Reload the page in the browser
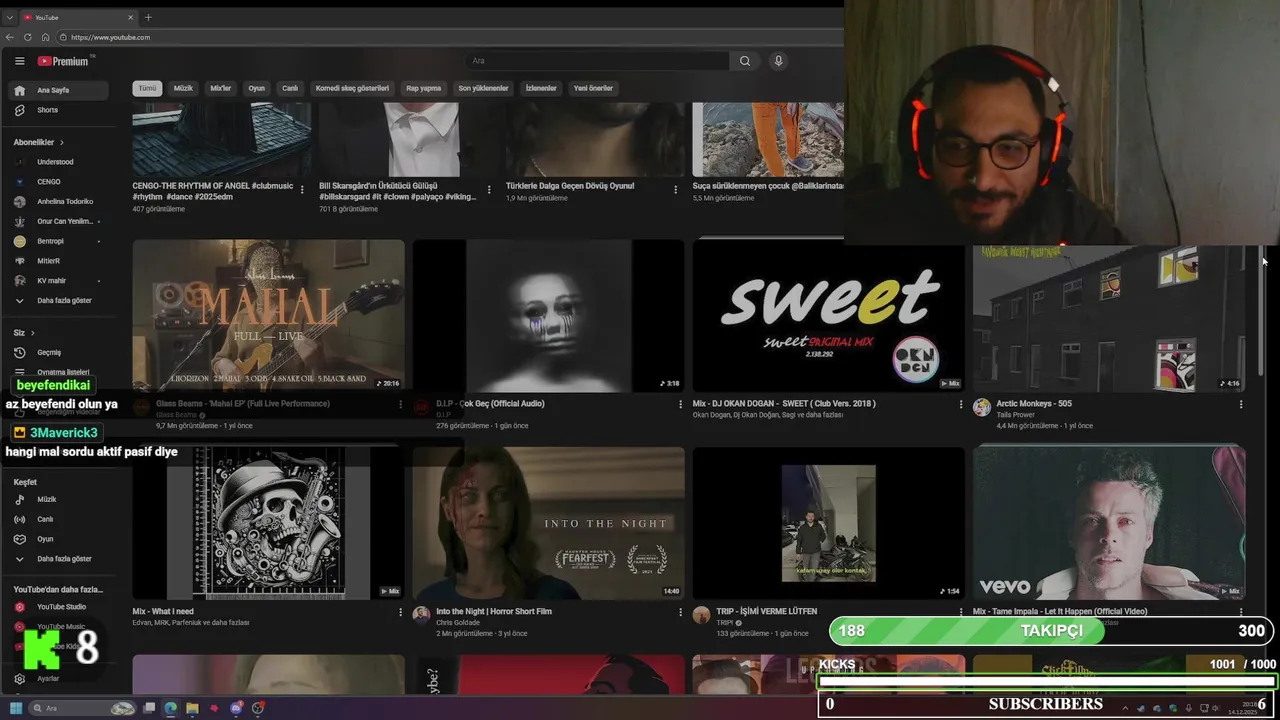1280x720 pixels. pos(28,37)
